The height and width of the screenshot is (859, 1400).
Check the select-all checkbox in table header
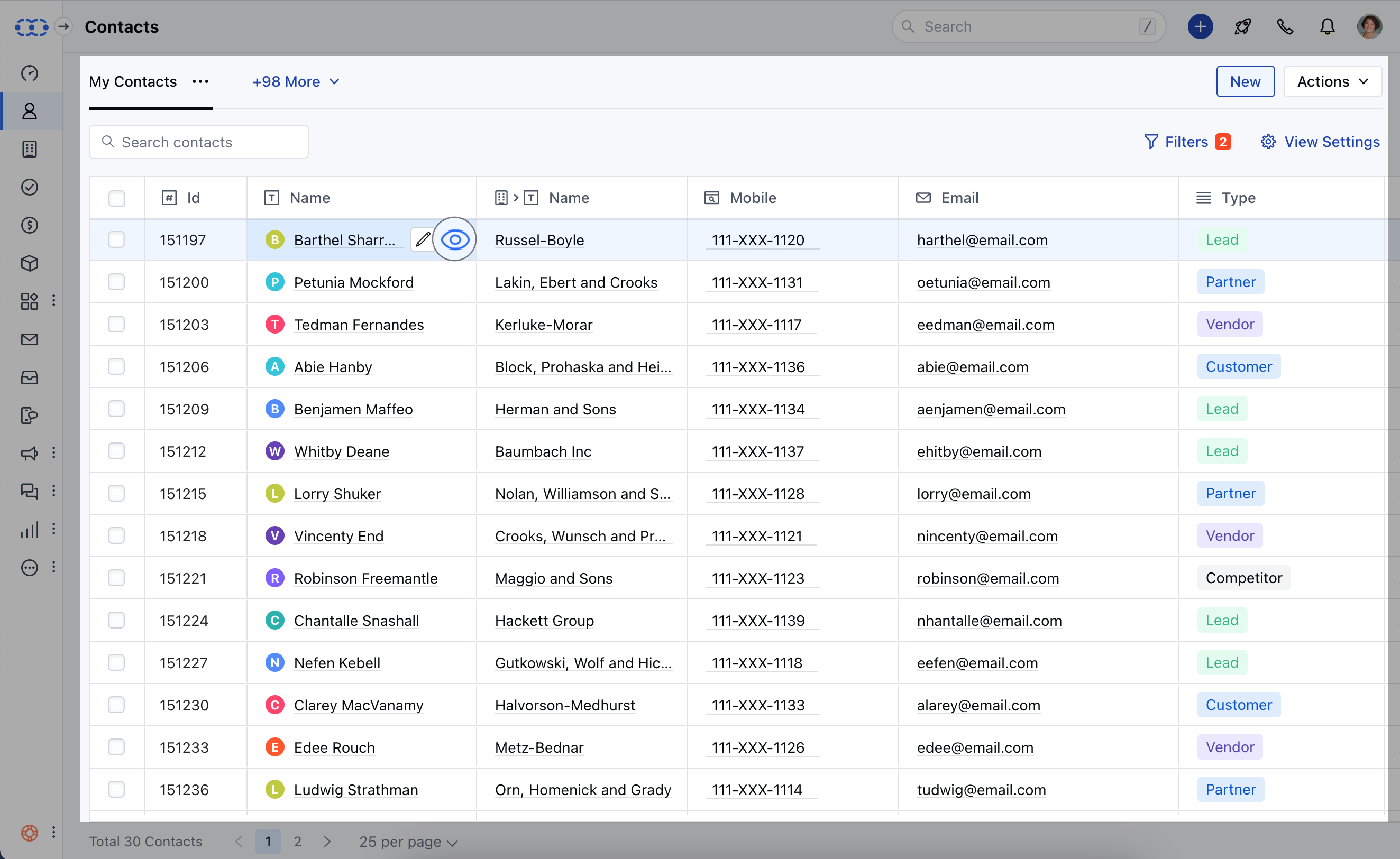click(x=116, y=198)
